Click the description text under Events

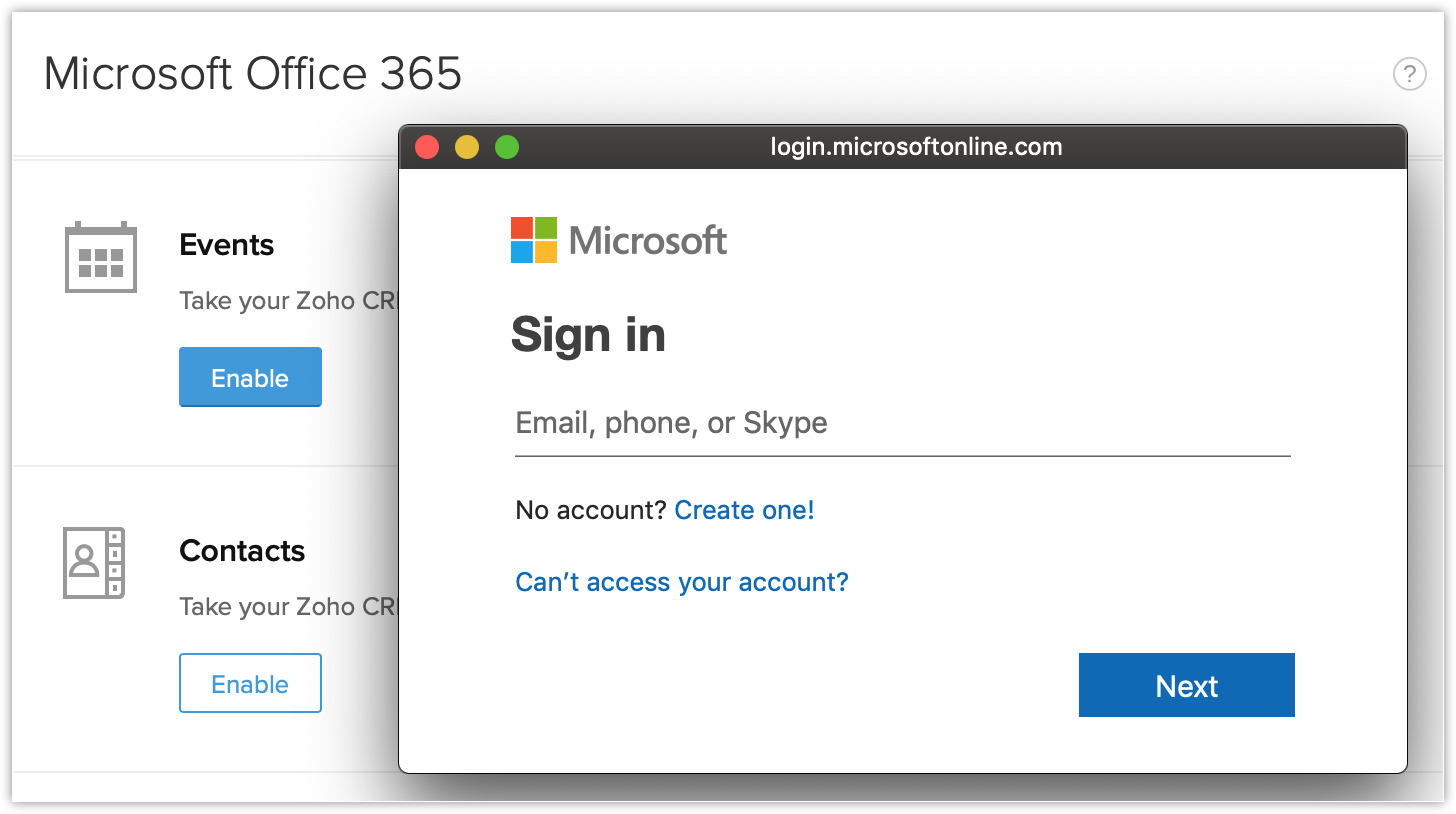pyautogui.click(x=288, y=301)
